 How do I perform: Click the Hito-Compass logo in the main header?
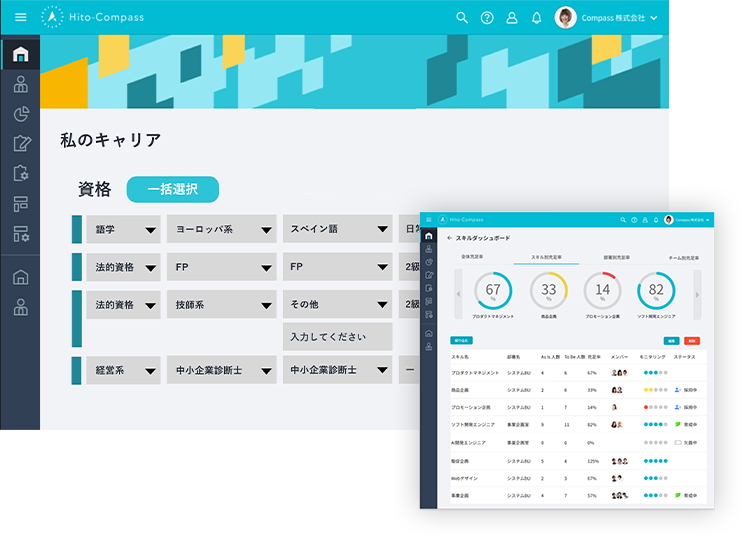(x=95, y=18)
